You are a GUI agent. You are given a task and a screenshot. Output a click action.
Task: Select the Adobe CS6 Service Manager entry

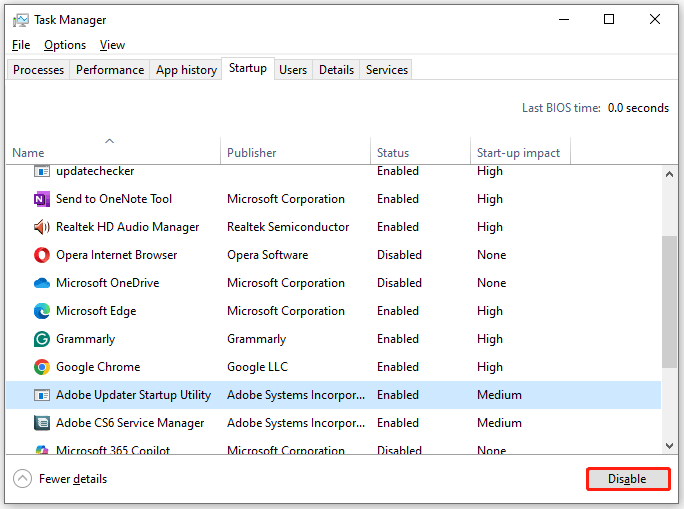(130, 423)
